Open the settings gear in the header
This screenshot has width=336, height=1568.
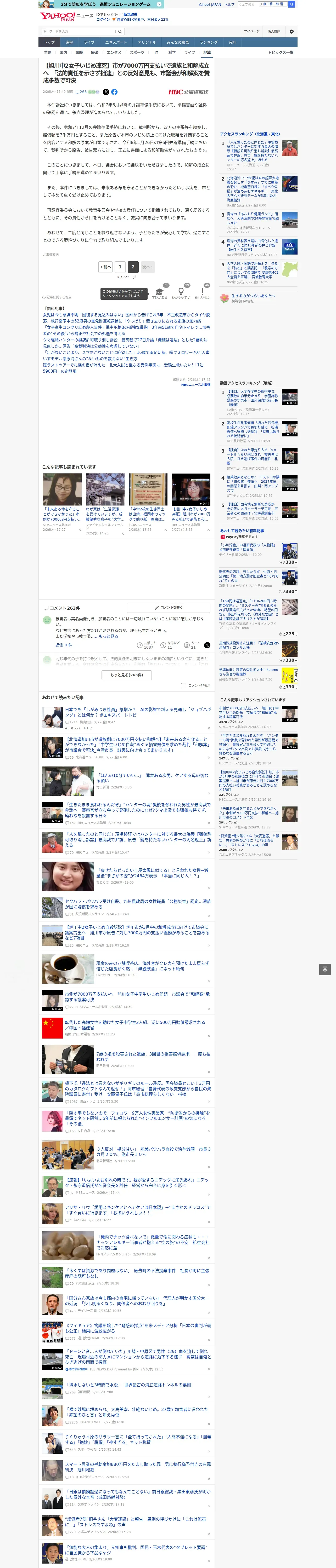(292, 31)
